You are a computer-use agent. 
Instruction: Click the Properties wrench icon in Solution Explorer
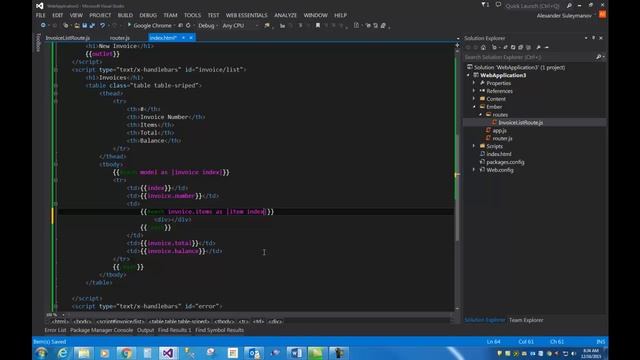coord(539,47)
